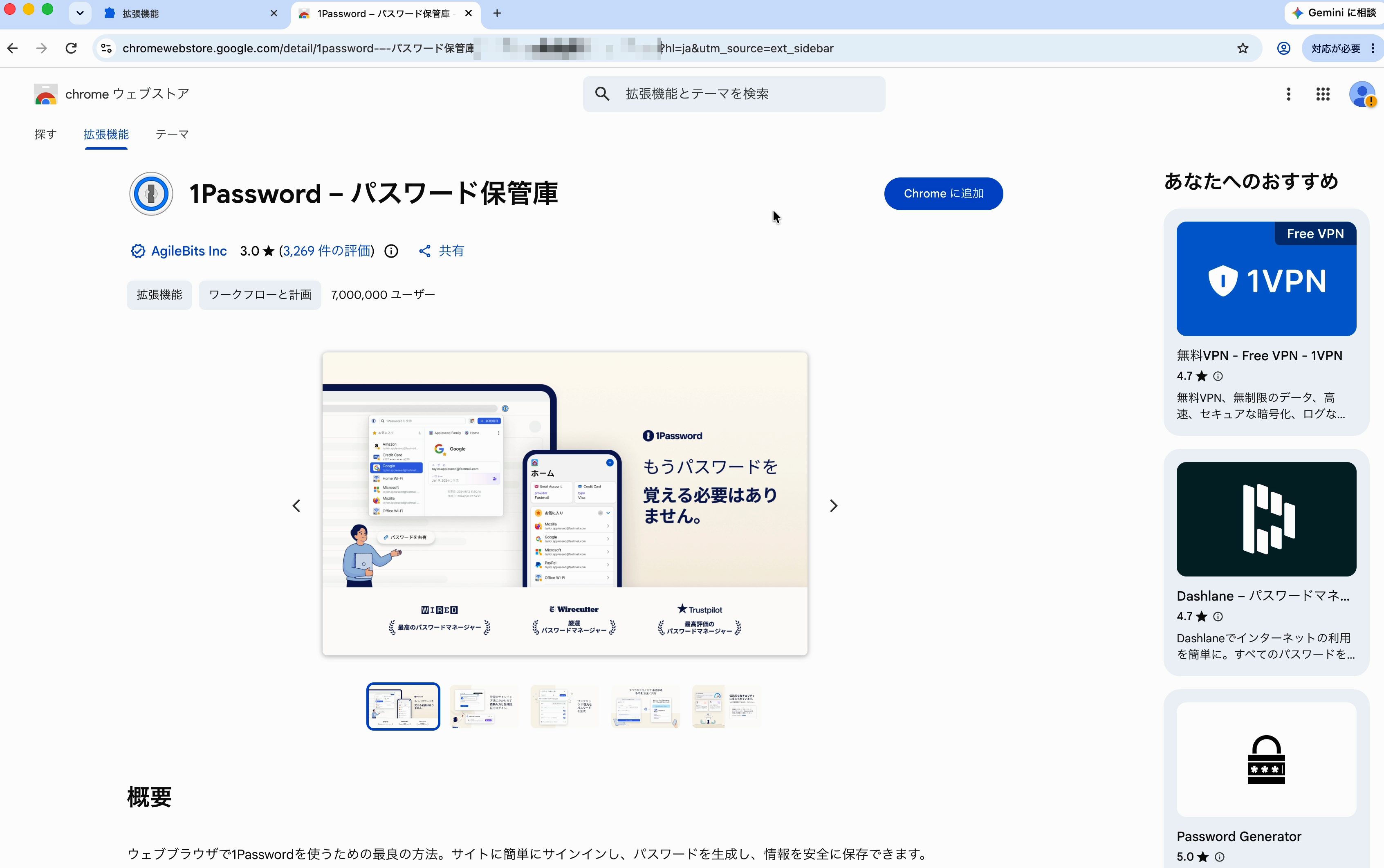The width and height of the screenshot is (1384, 868).
Task: Focus the 拡張機能とテーマを検索 search field
Action: point(733,94)
